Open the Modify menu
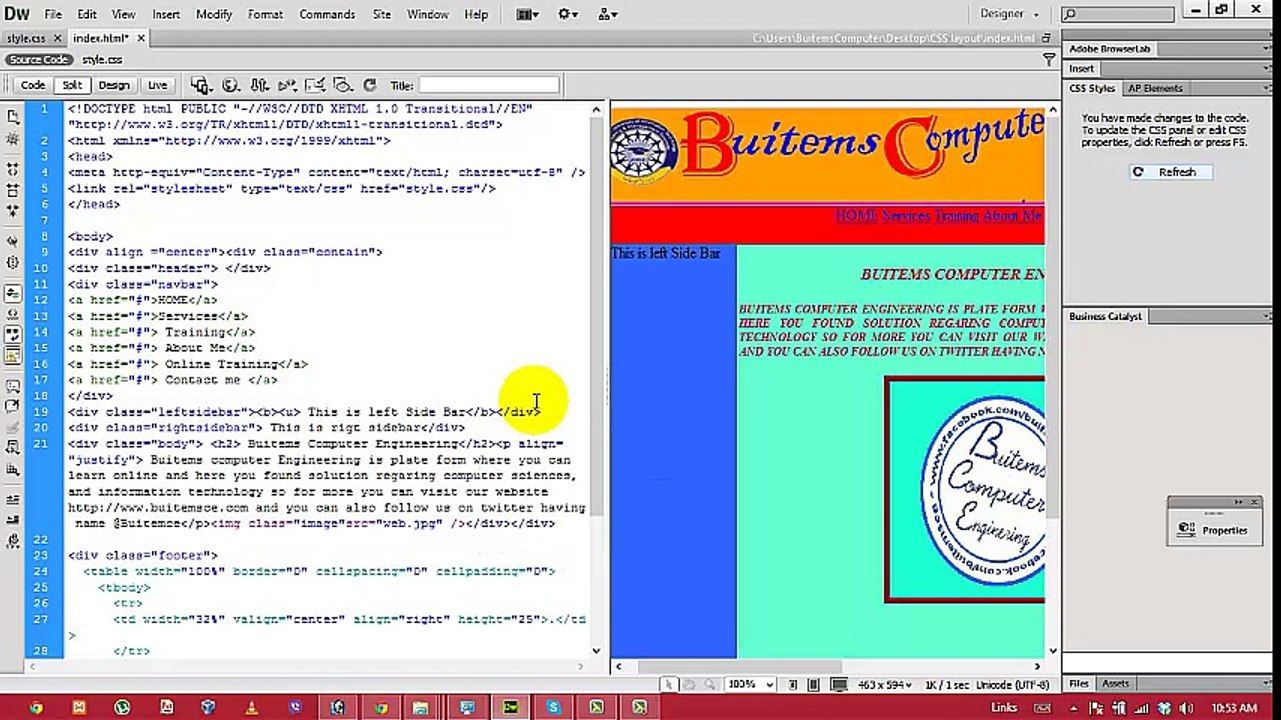The height and width of the screenshot is (720, 1281). pos(213,14)
